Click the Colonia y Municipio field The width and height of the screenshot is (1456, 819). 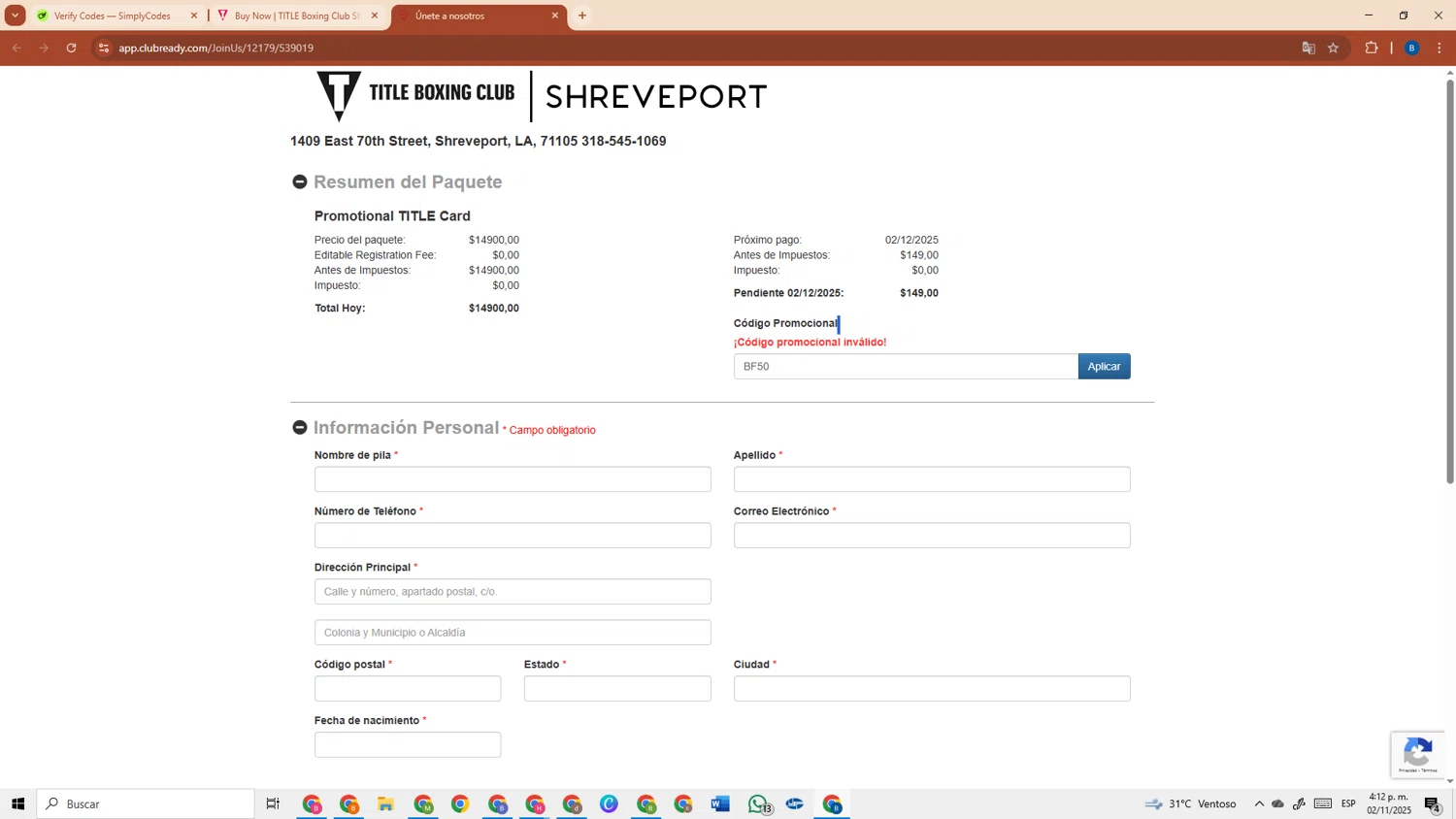(513, 633)
